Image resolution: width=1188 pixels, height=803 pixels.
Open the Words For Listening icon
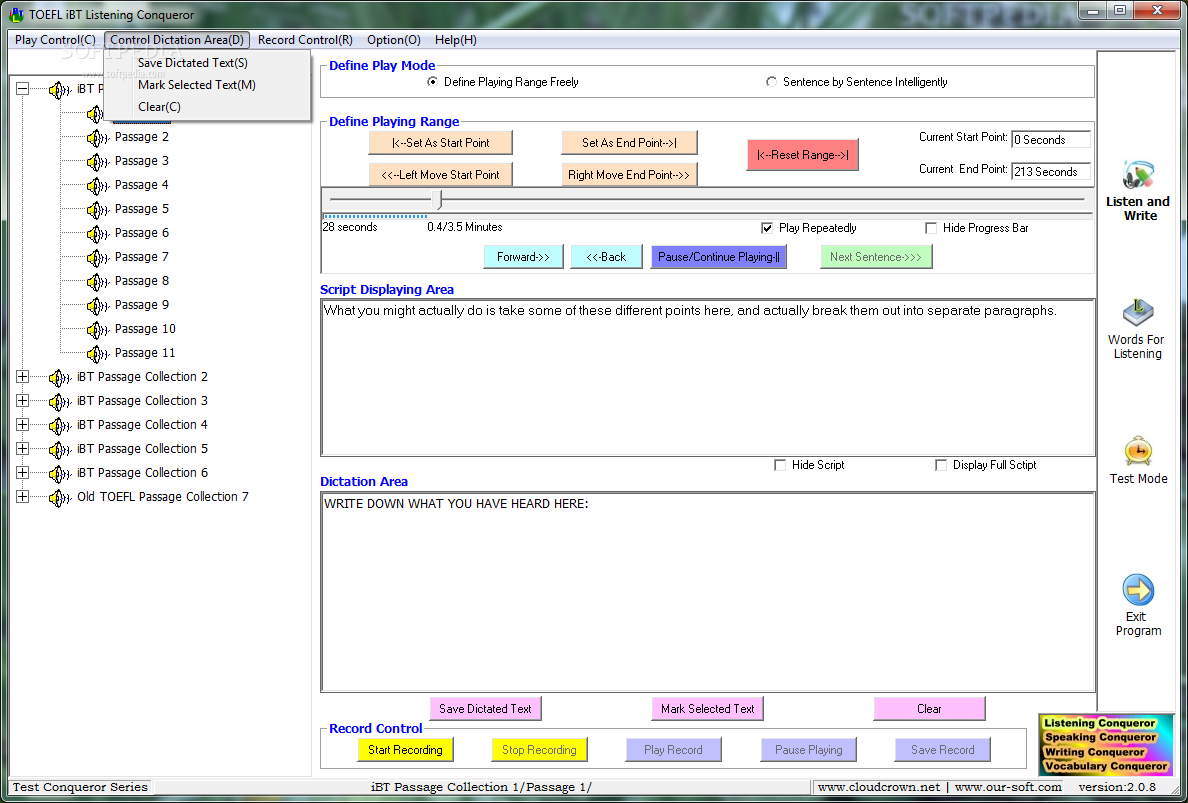(1137, 313)
